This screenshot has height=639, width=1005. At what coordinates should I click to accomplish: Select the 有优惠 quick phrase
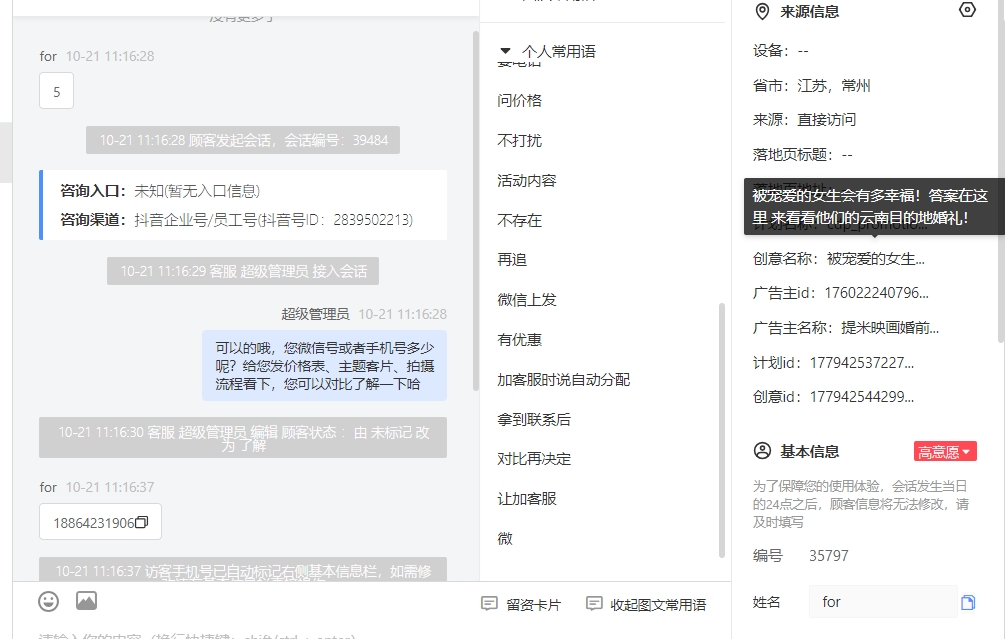[519, 340]
